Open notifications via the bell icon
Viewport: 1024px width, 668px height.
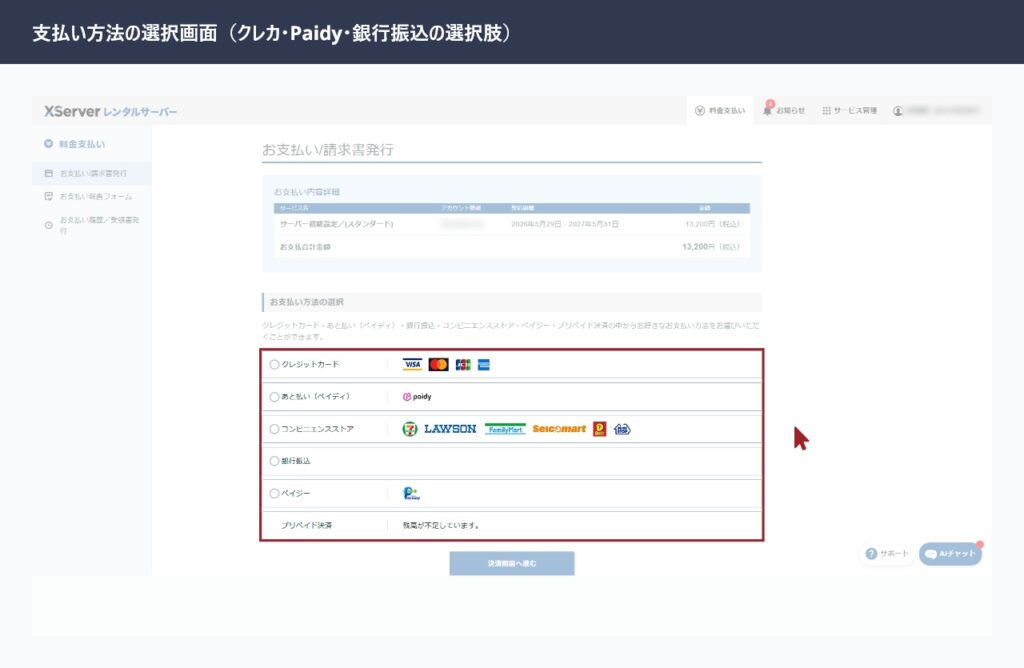[x=767, y=110]
